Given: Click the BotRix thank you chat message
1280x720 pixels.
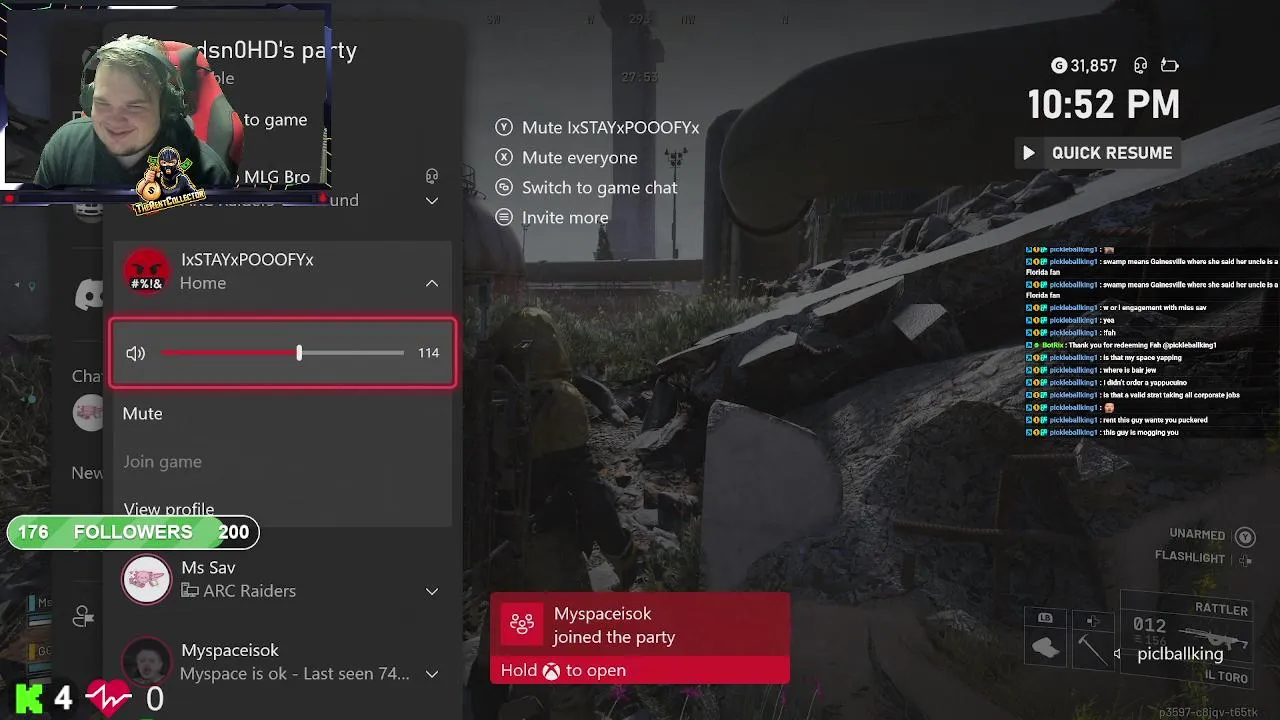Looking at the screenshot, I should point(1122,345).
